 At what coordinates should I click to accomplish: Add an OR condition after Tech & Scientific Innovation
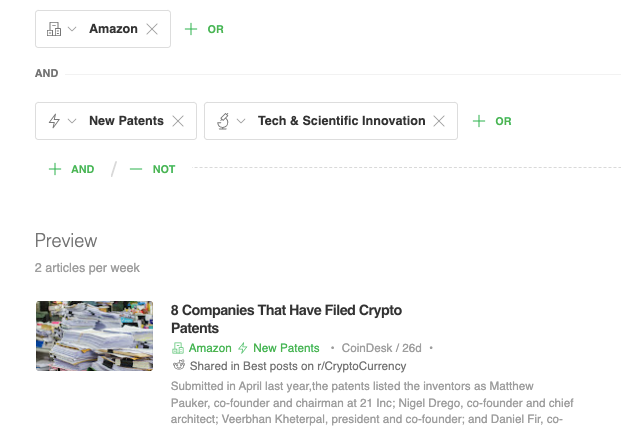click(x=492, y=121)
